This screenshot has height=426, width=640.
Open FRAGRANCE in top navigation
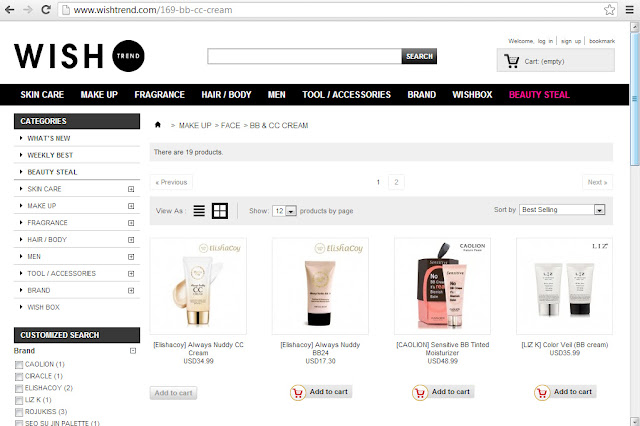pyautogui.click(x=160, y=95)
